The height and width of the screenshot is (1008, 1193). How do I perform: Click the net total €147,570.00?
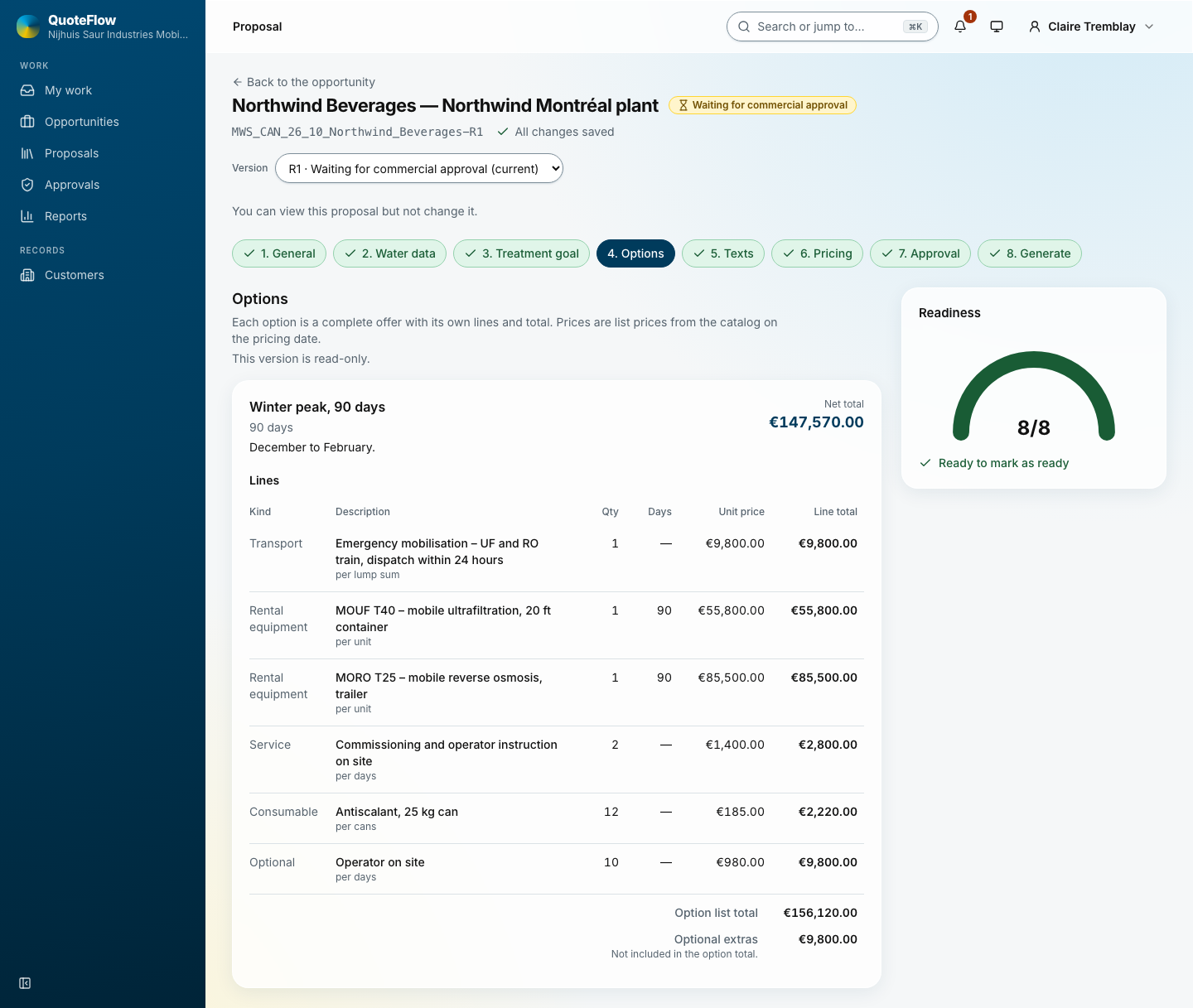(x=816, y=422)
